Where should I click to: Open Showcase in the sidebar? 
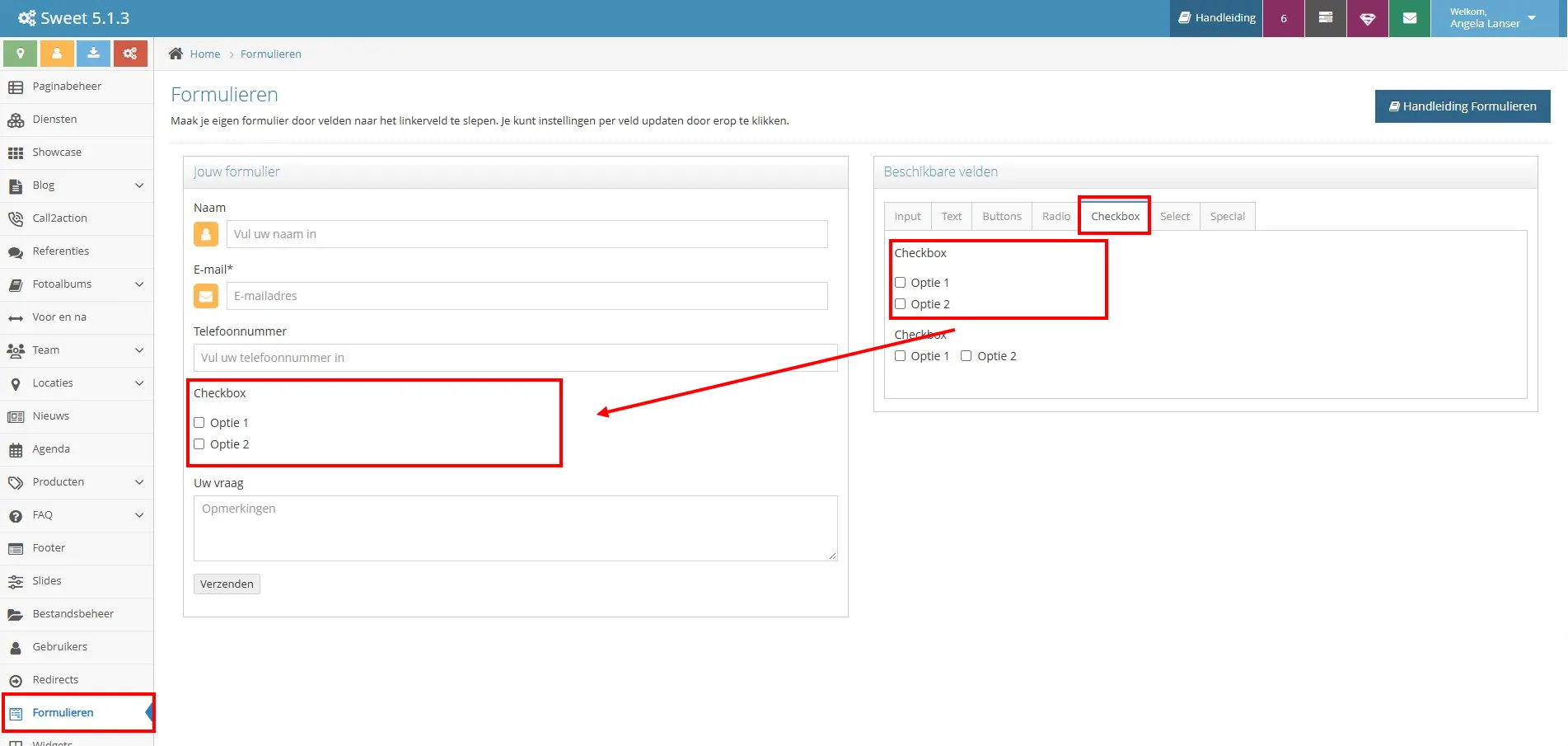coord(77,152)
